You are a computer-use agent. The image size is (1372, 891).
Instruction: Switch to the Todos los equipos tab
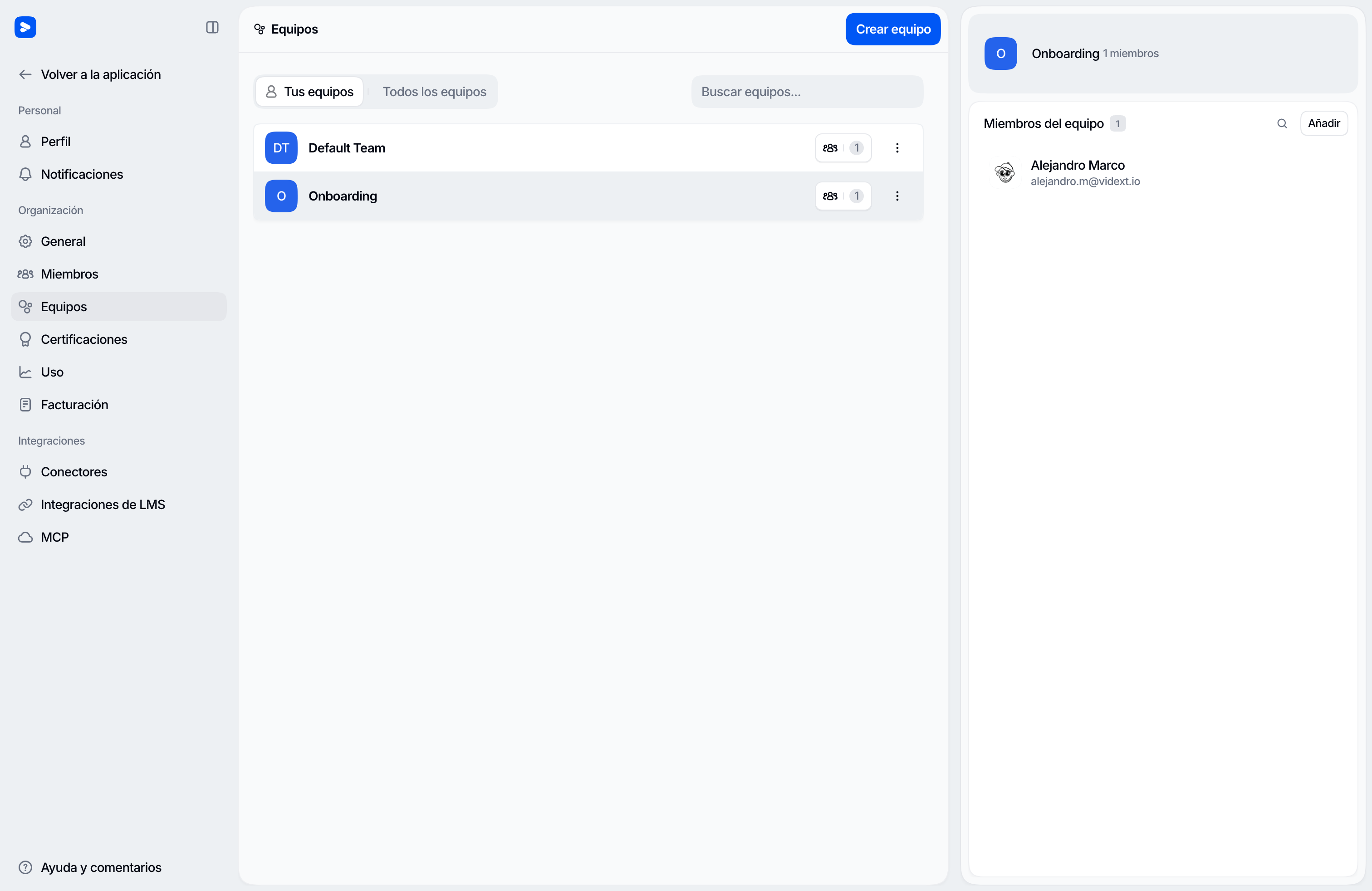click(434, 92)
